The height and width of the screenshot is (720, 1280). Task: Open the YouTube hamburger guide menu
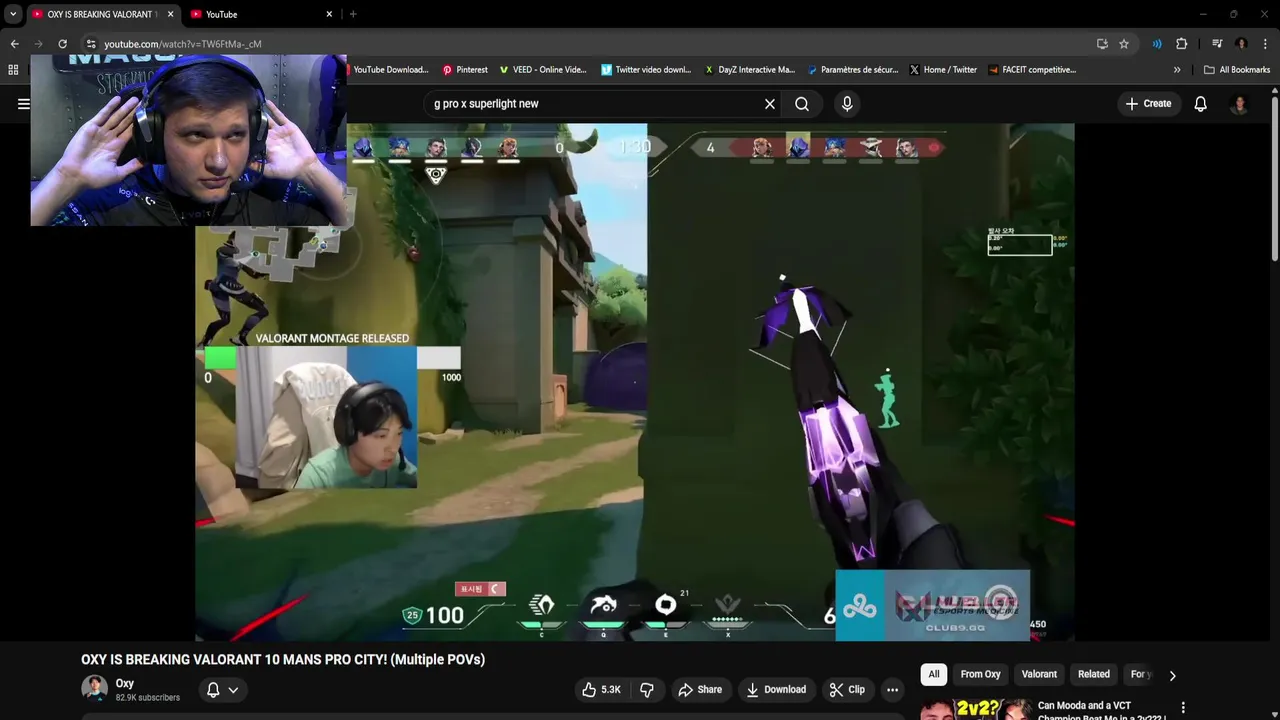point(23,103)
